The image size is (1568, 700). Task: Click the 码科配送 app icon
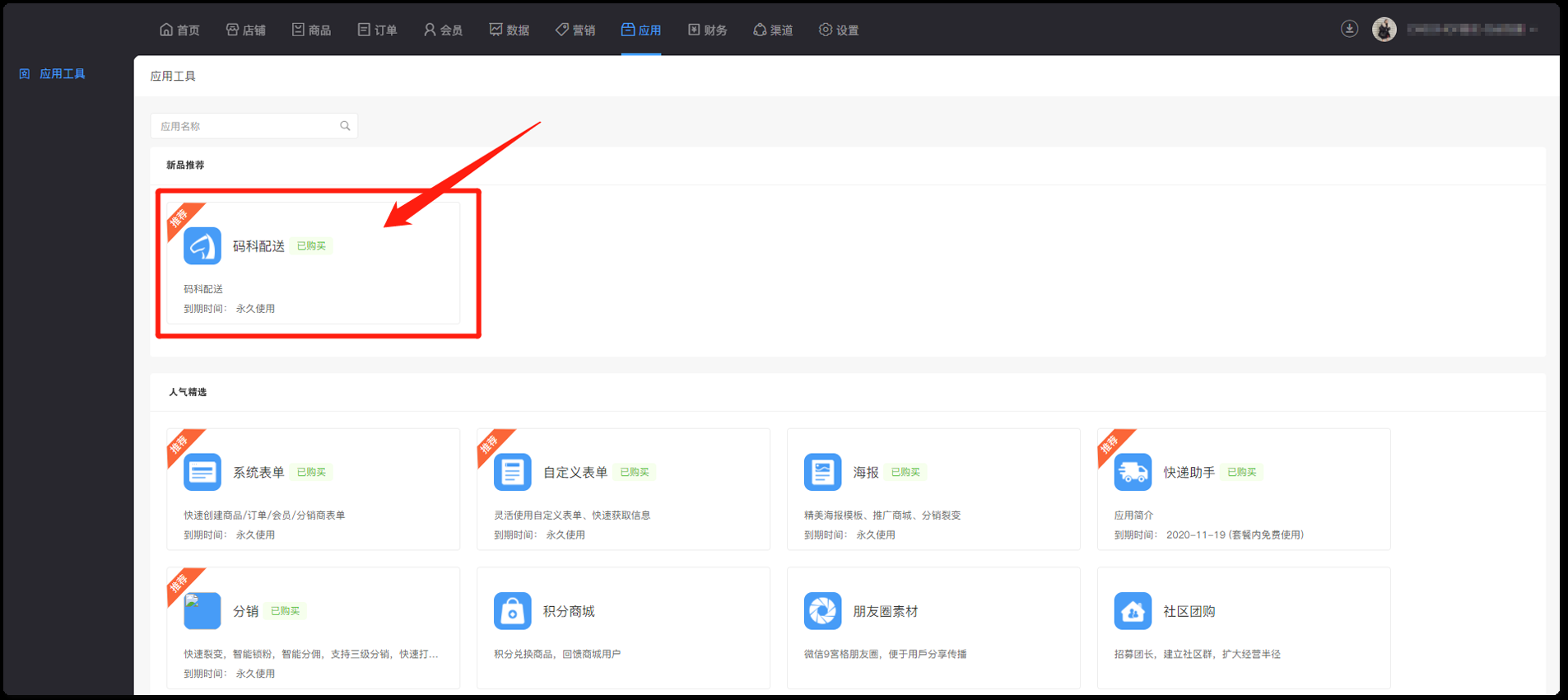click(x=202, y=246)
